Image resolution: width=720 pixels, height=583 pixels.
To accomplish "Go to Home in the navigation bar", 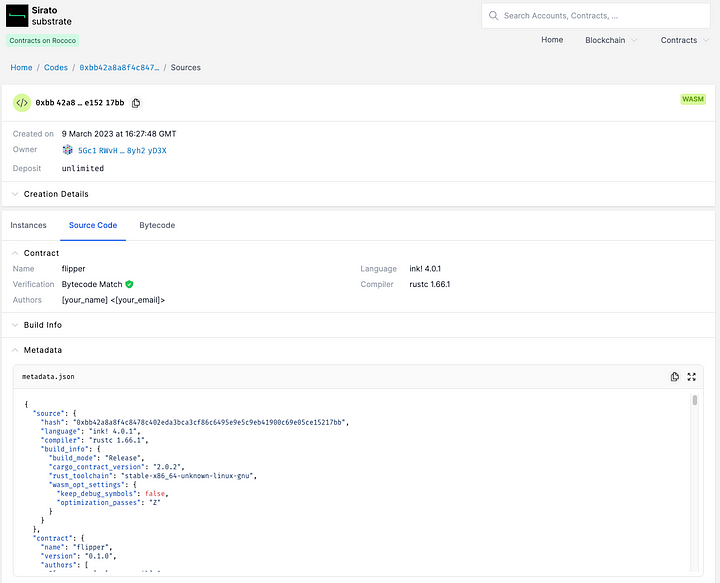I will 552,40.
